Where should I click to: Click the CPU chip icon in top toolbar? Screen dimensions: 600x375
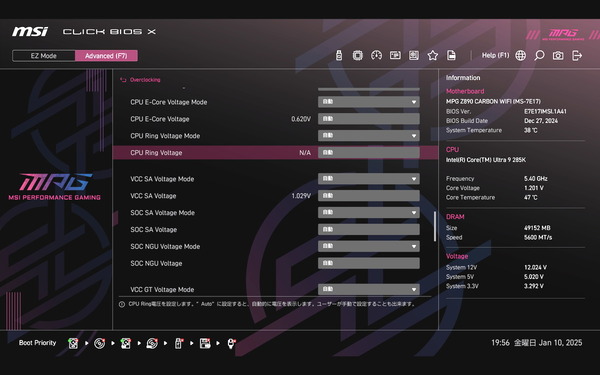357,55
